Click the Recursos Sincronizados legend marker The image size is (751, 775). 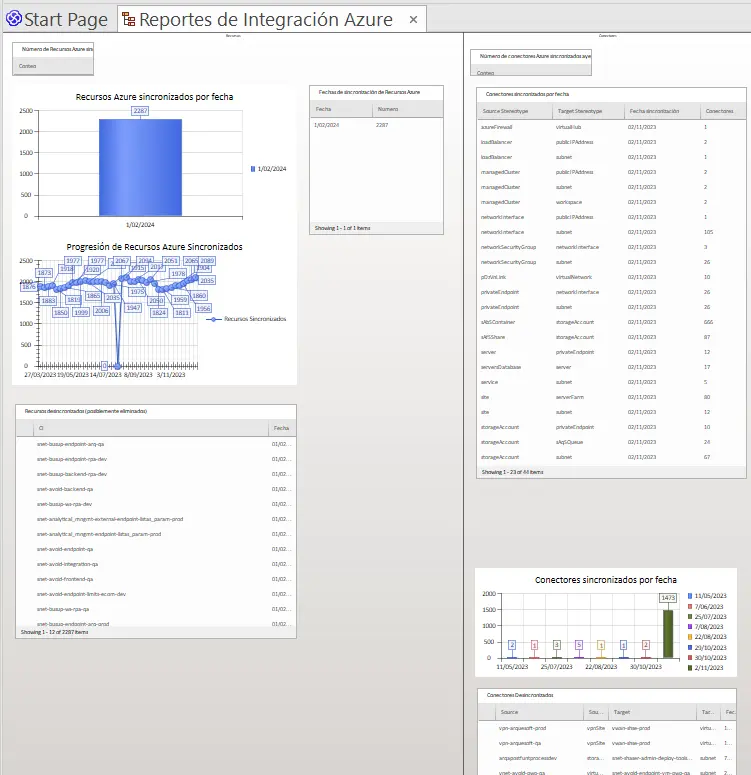coord(214,319)
